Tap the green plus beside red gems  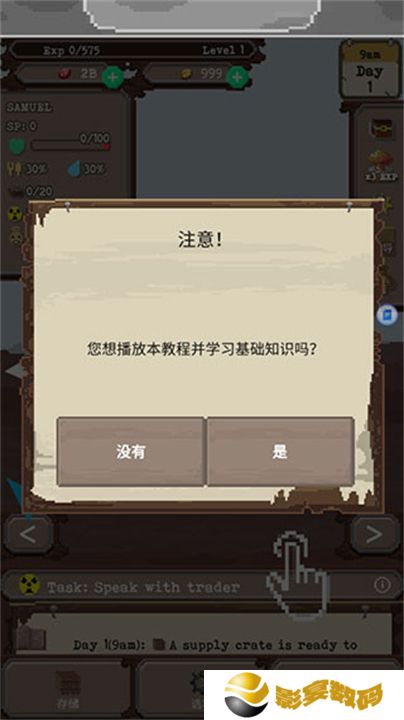coord(112,77)
